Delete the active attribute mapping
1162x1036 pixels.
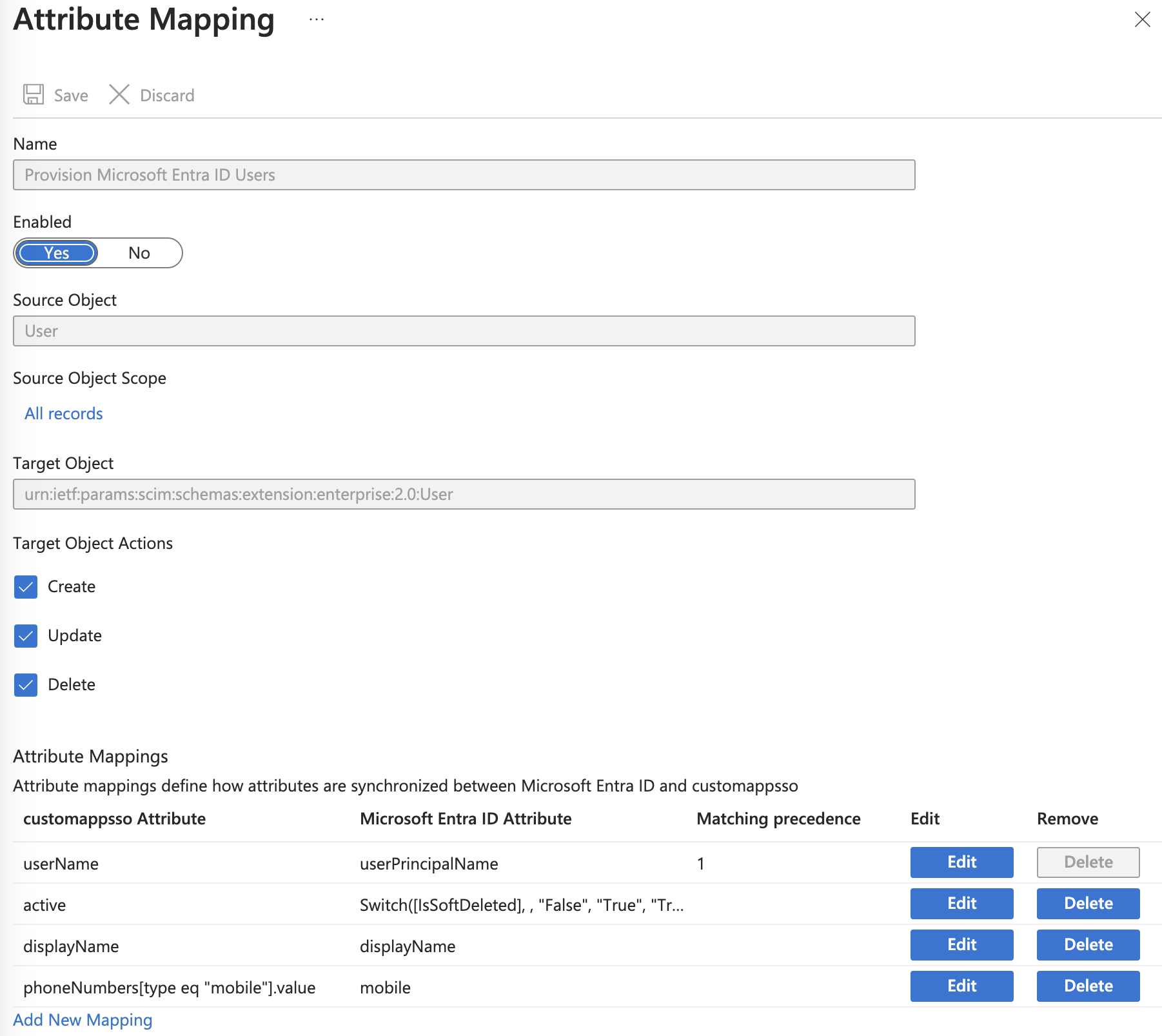pyautogui.click(x=1088, y=904)
